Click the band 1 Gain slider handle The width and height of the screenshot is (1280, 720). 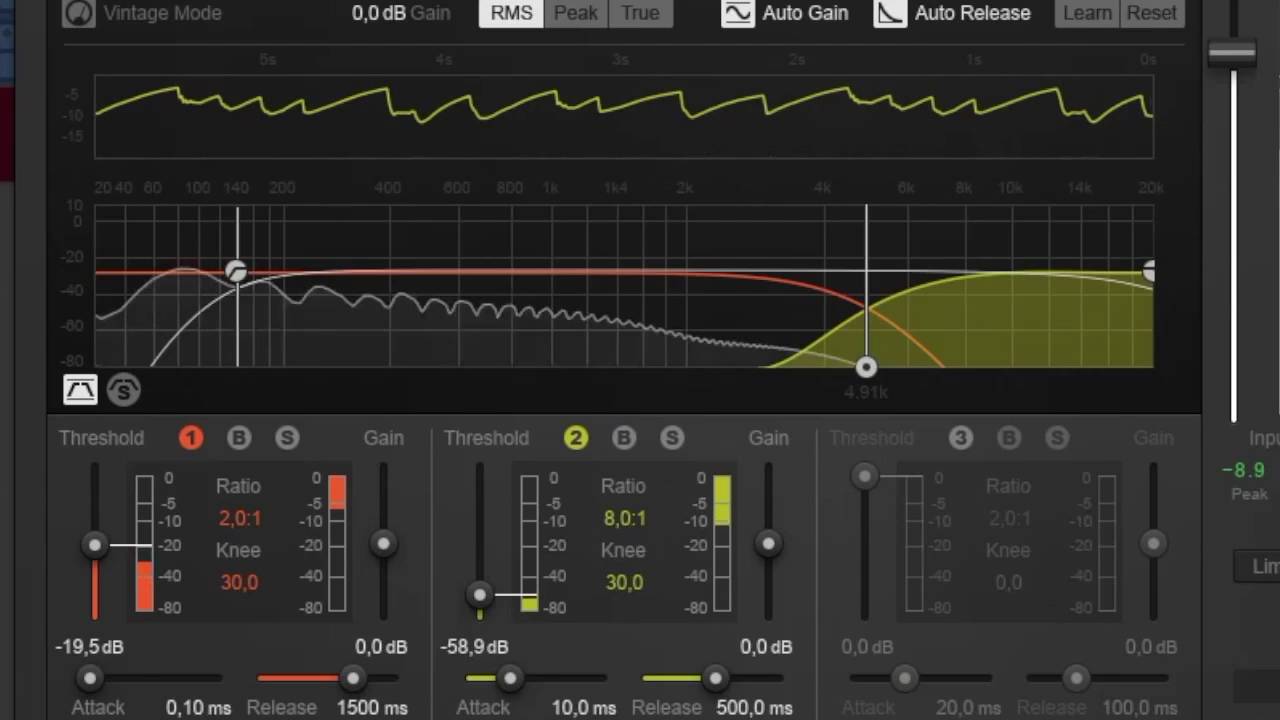[x=383, y=543]
